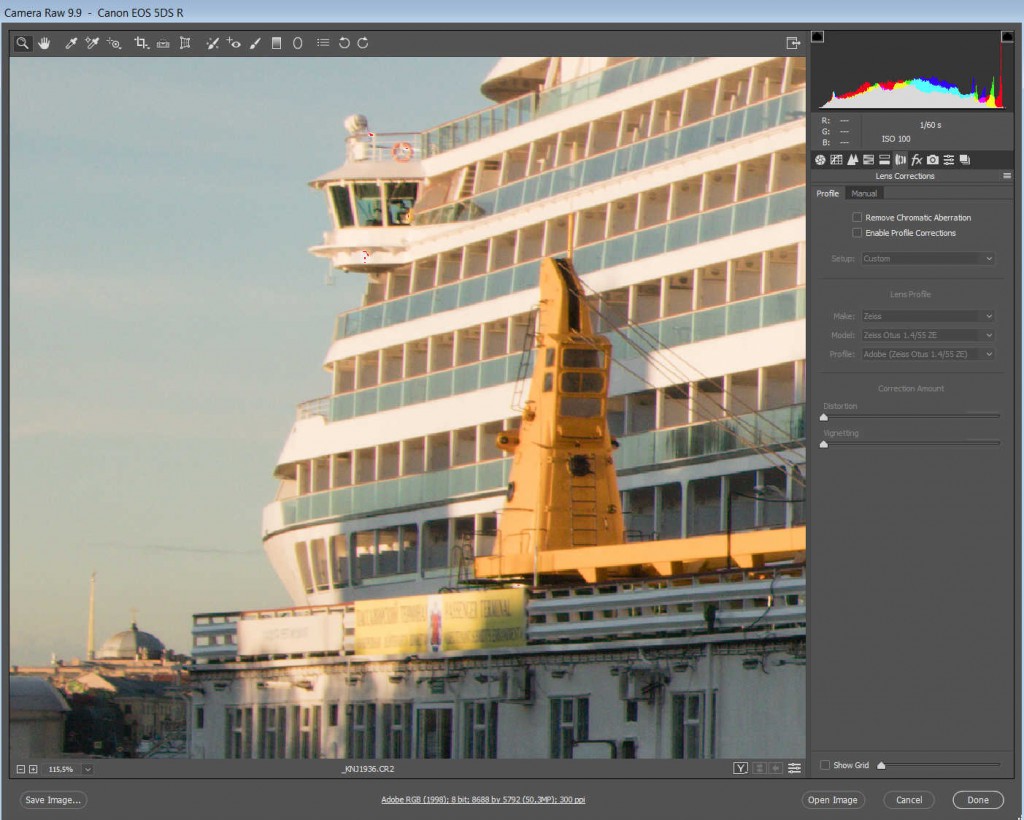1024x820 pixels.
Task: Enable Remove Chromatic Aberration checkbox
Action: pyautogui.click(x=857, y=217)
